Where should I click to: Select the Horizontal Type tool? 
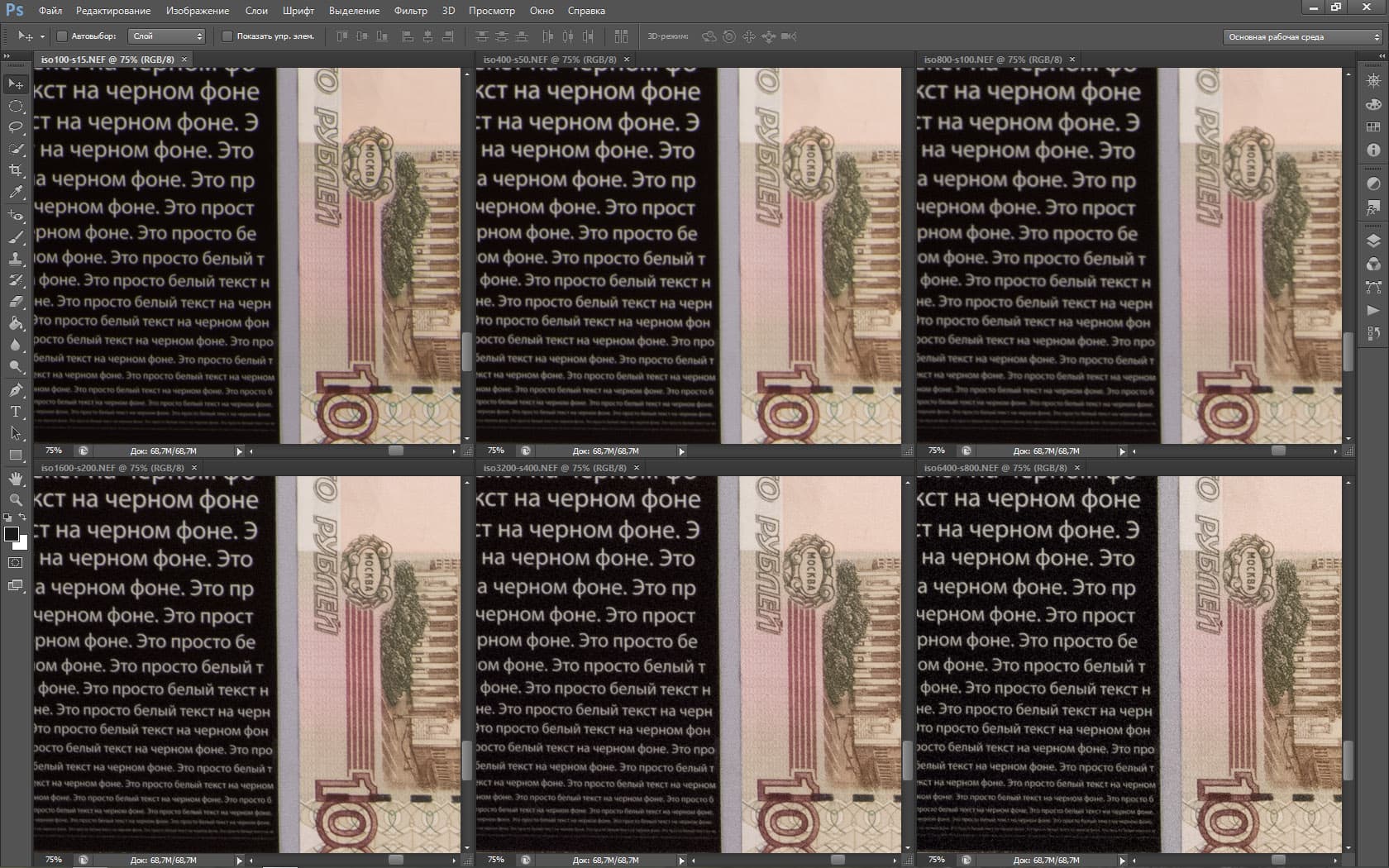click(16, 411)
